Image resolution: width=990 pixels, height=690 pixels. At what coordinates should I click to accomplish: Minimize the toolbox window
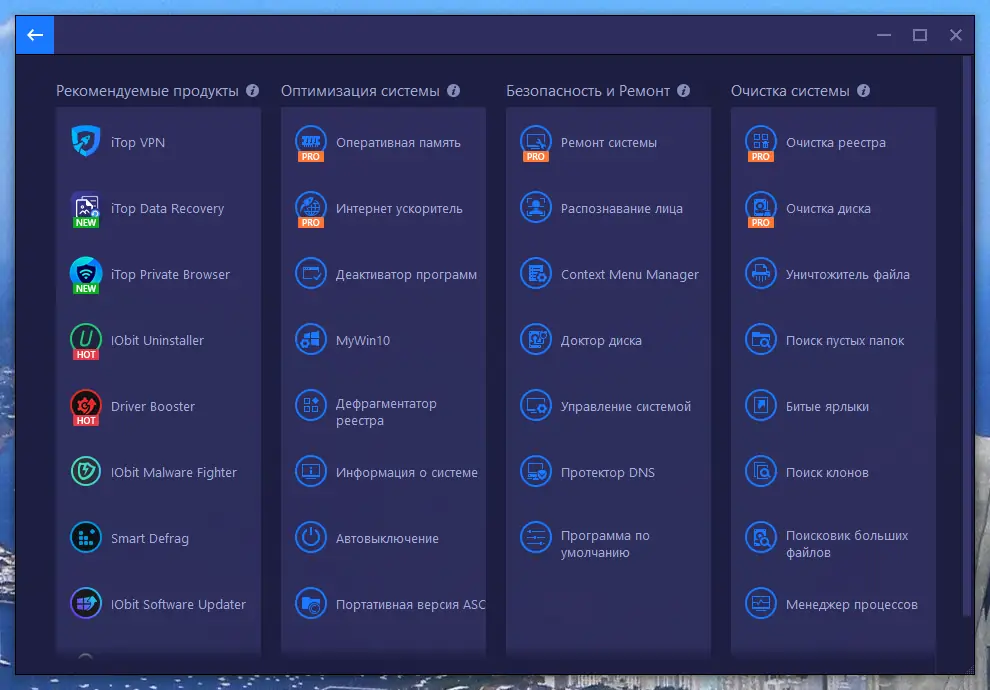tap(884, 35)
